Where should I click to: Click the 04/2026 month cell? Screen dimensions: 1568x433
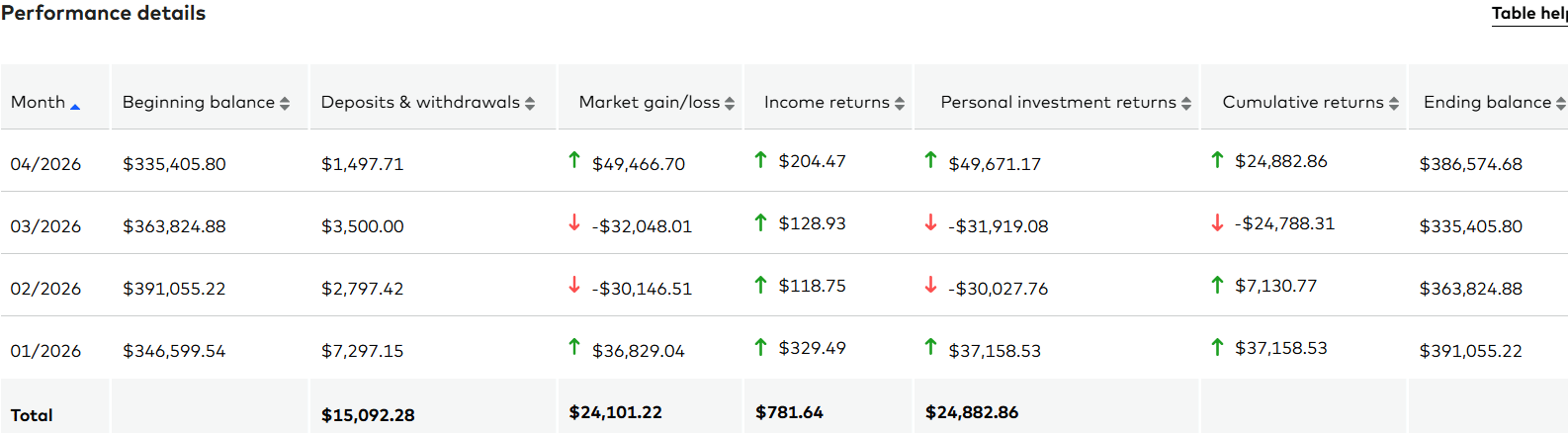(45, 164)
